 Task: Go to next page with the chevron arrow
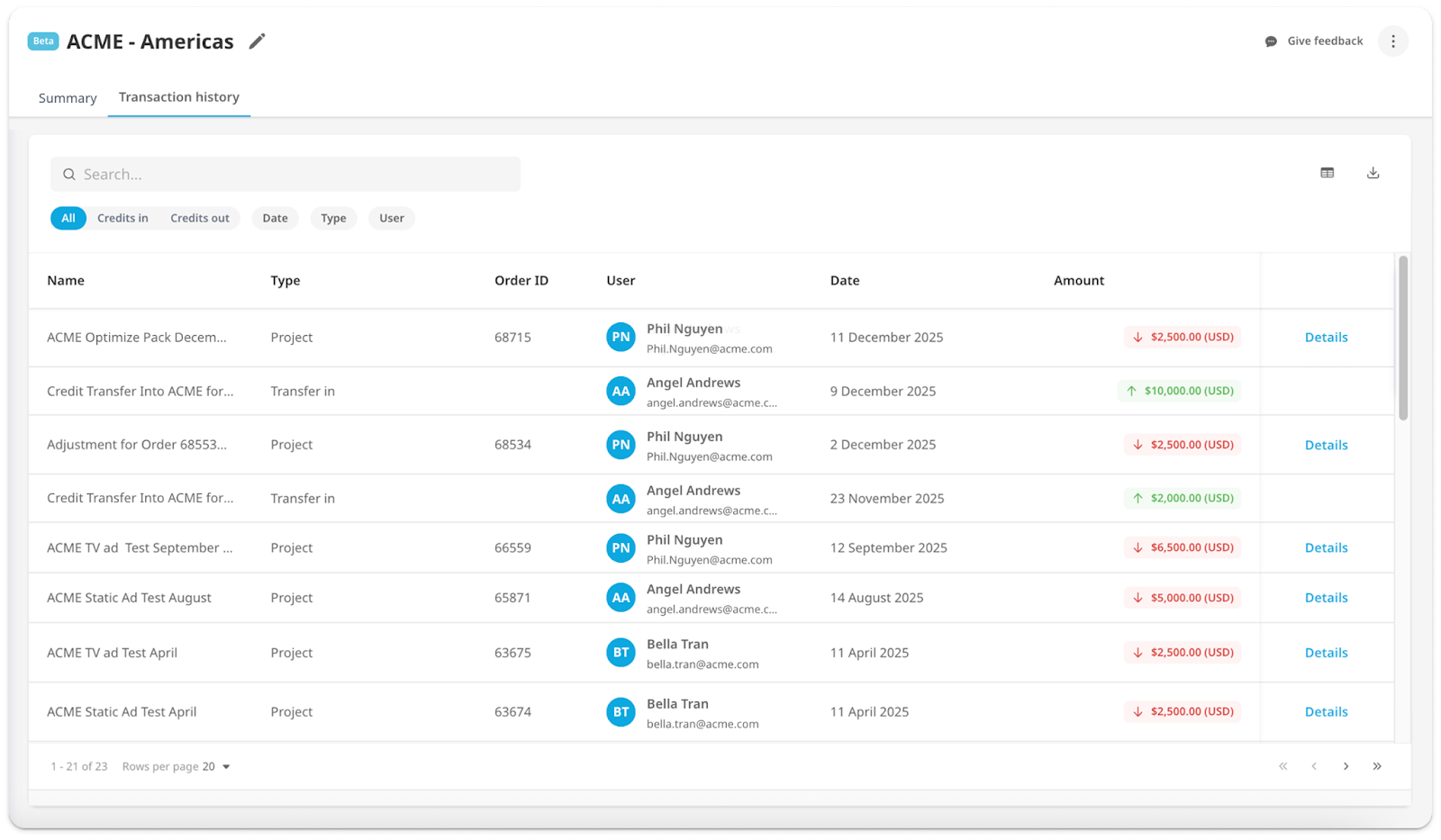tap(1346, 766)
